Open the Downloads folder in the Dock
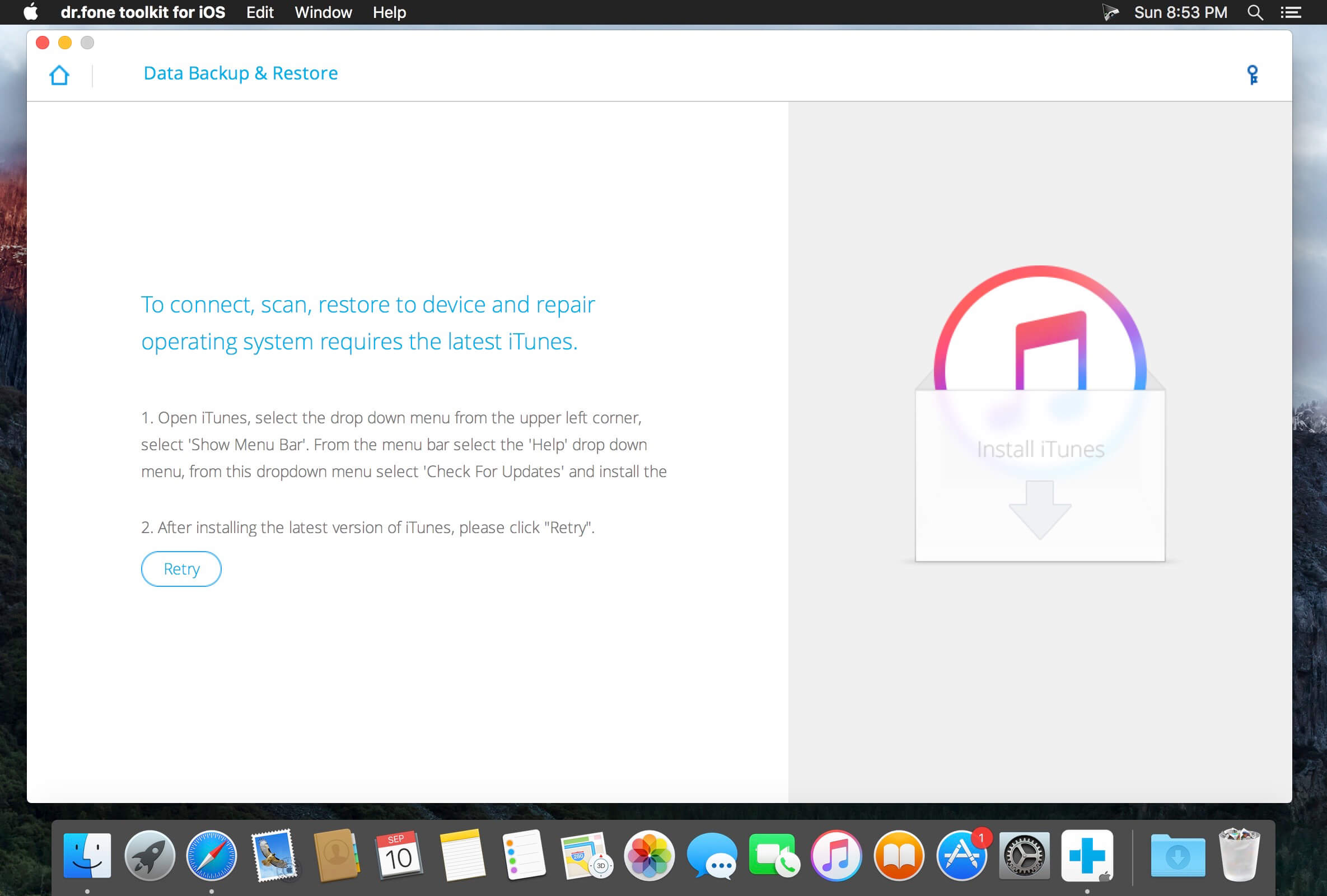This screenshot has height=896, width=1327. [1178, 856]
